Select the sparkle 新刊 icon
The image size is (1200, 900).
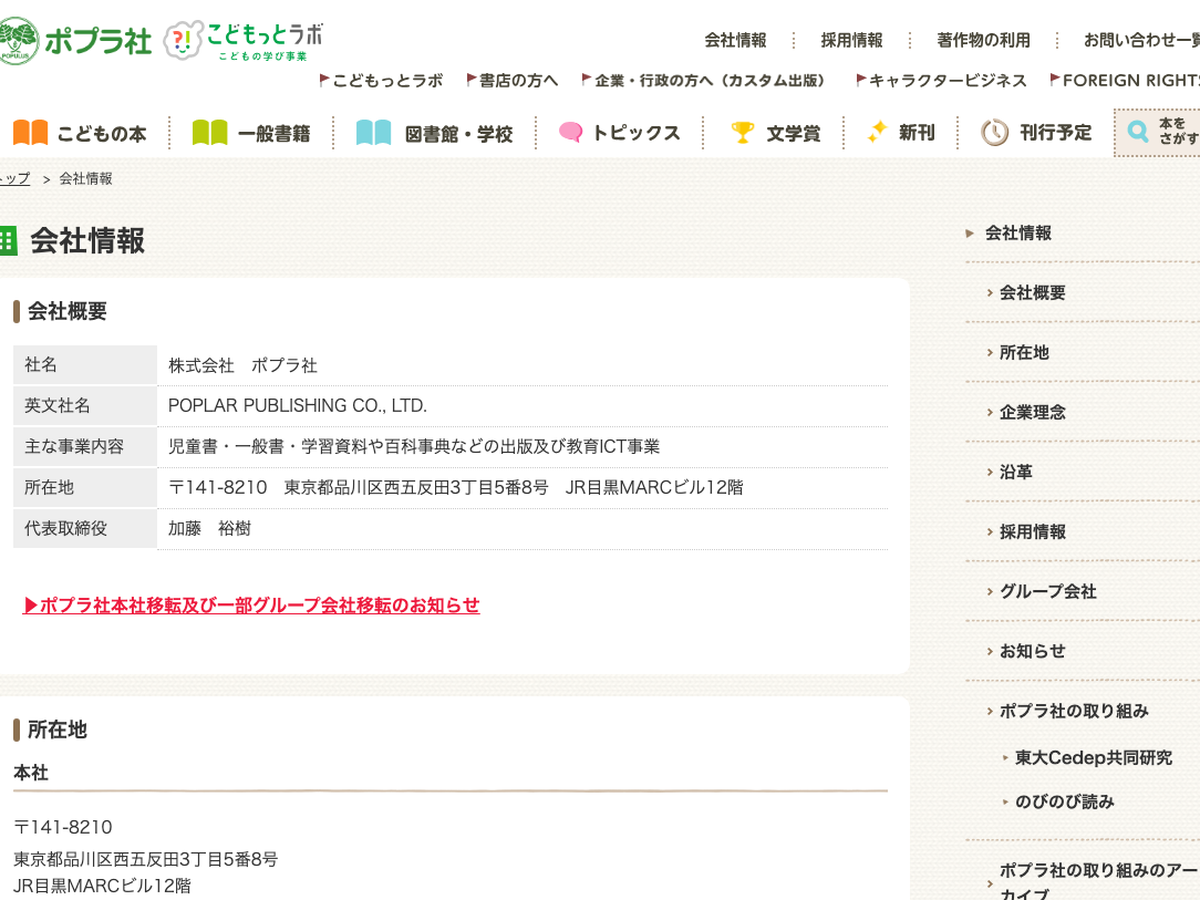(x=877, y=132)
